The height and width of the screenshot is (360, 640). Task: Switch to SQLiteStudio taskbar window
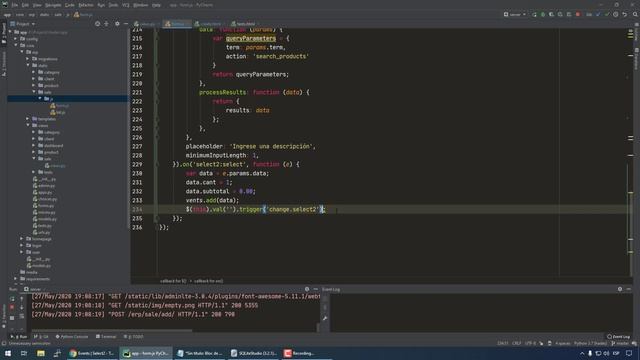click(254, 353)
